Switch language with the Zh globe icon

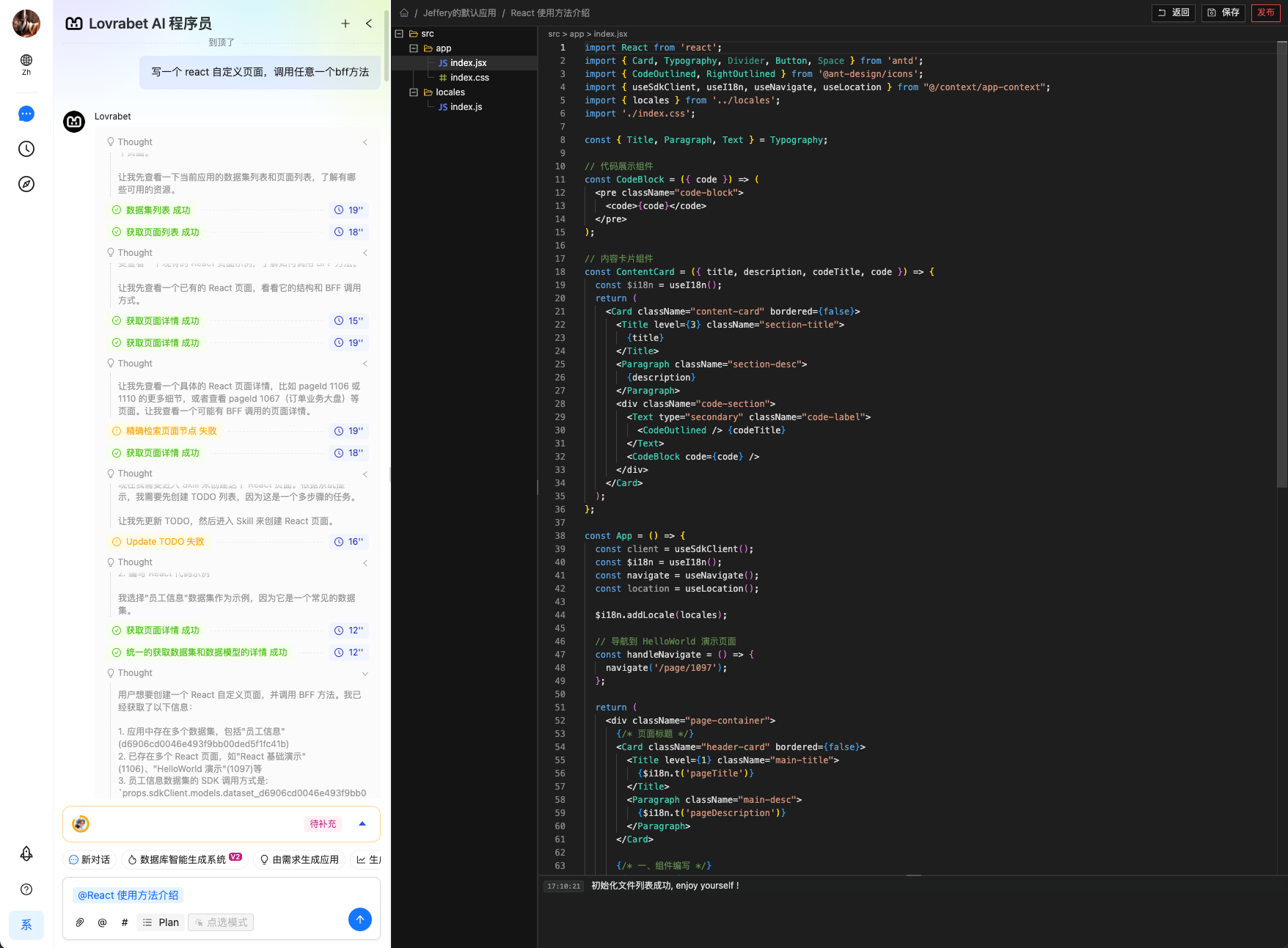[26, 65]
